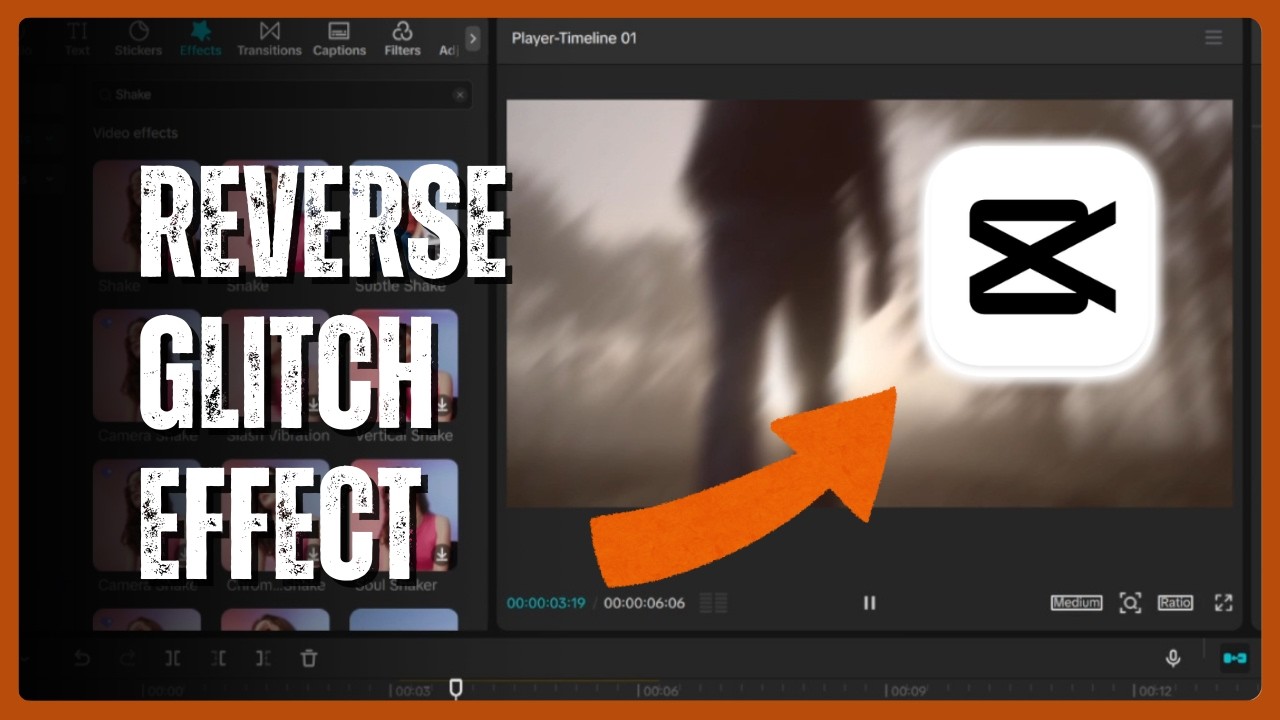This screenshot has height=720, width=1280.
Task: Jump to the 00:09 ruler mark
Action: coord(908,690)
